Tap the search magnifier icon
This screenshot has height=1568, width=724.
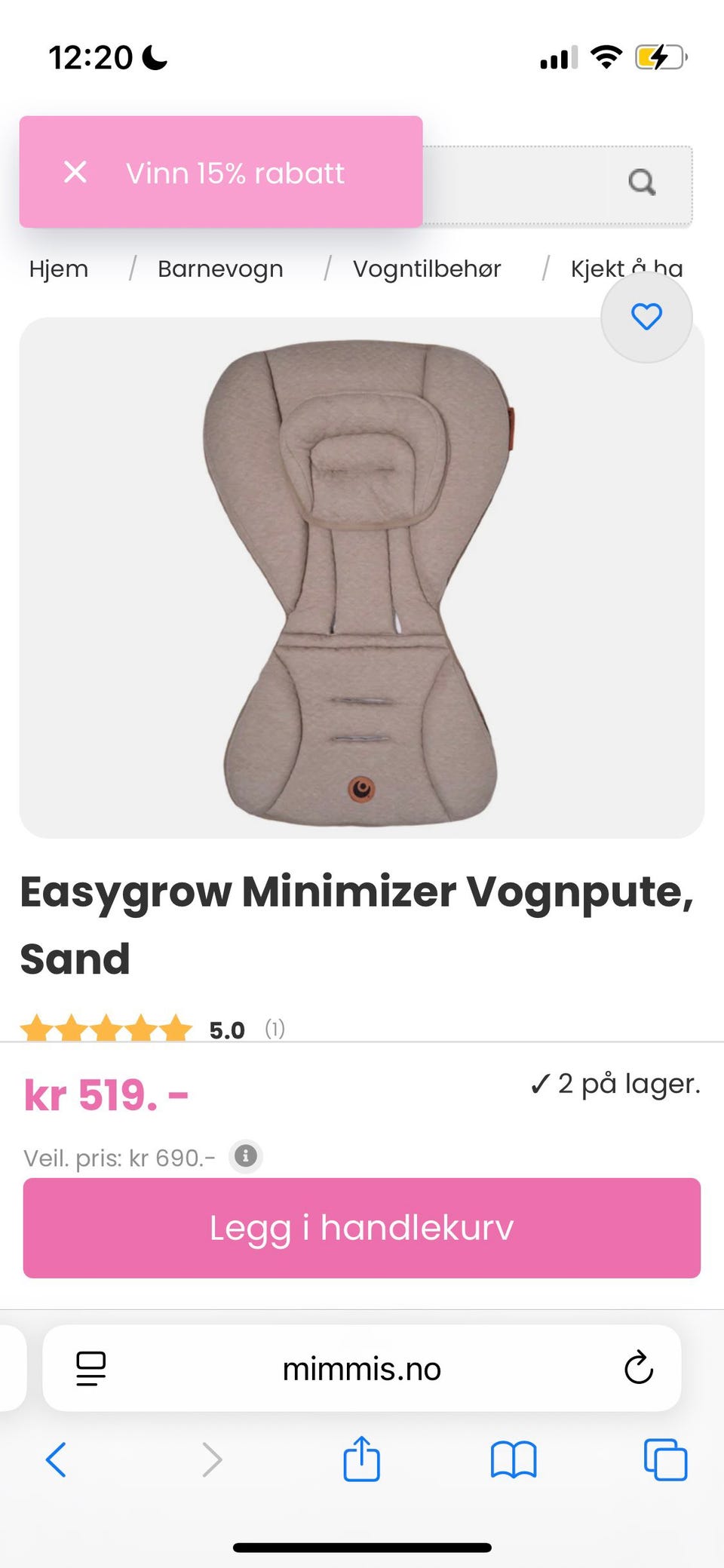tap(642, 182)
